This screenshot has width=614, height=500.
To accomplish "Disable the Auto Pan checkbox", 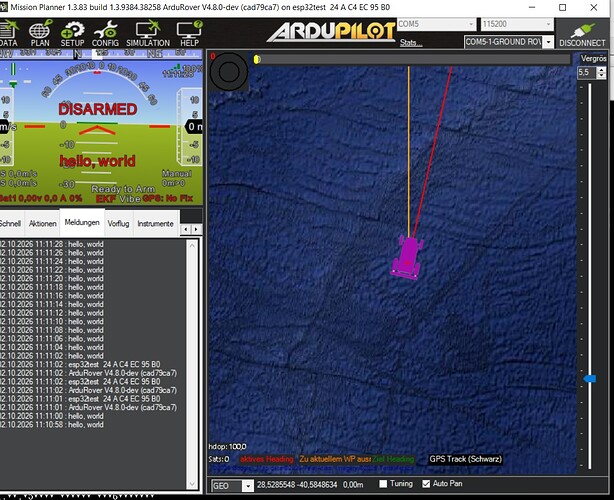I will (426, 484).
